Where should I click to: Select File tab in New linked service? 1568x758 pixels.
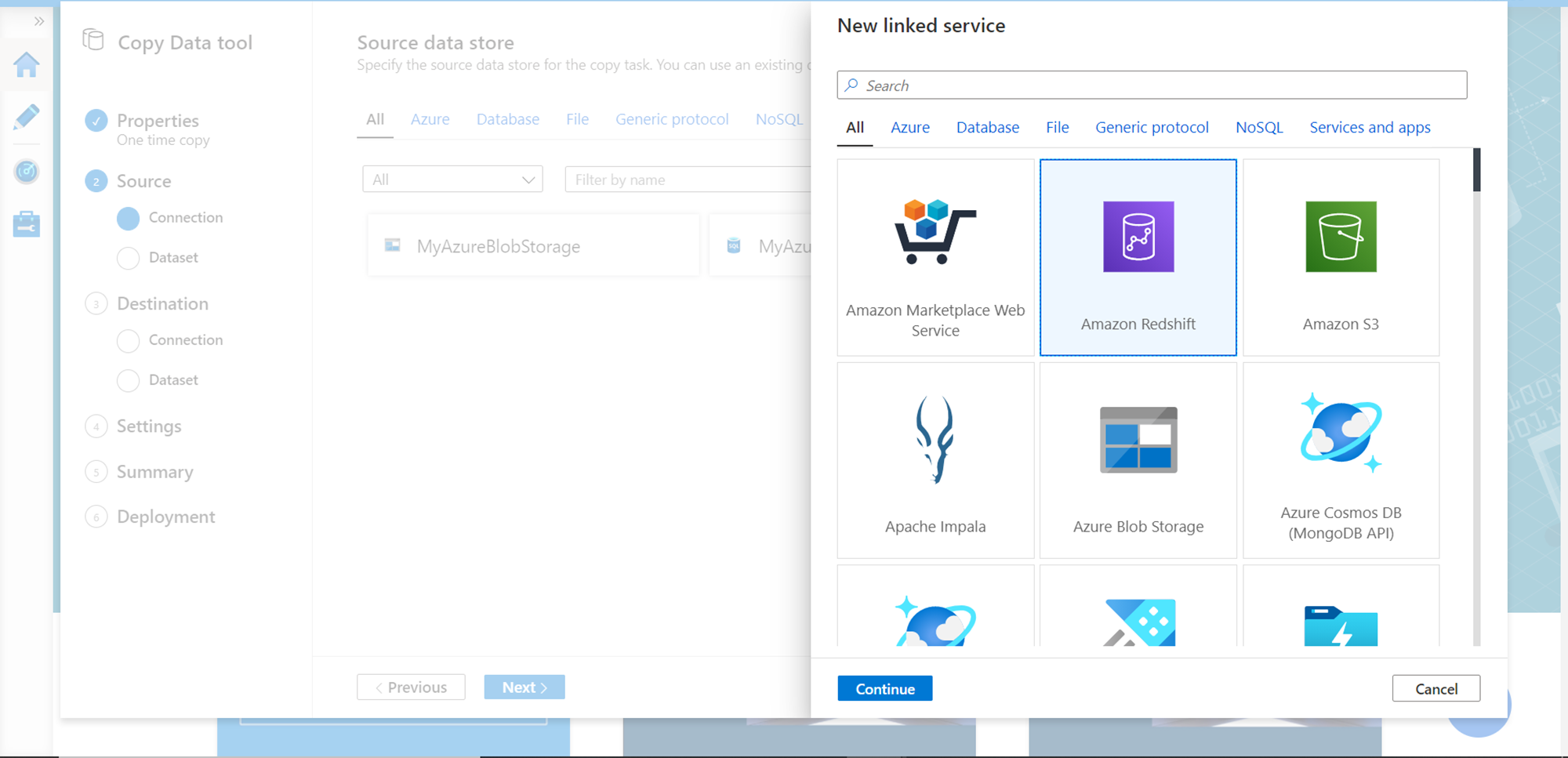coord(1058,128)
